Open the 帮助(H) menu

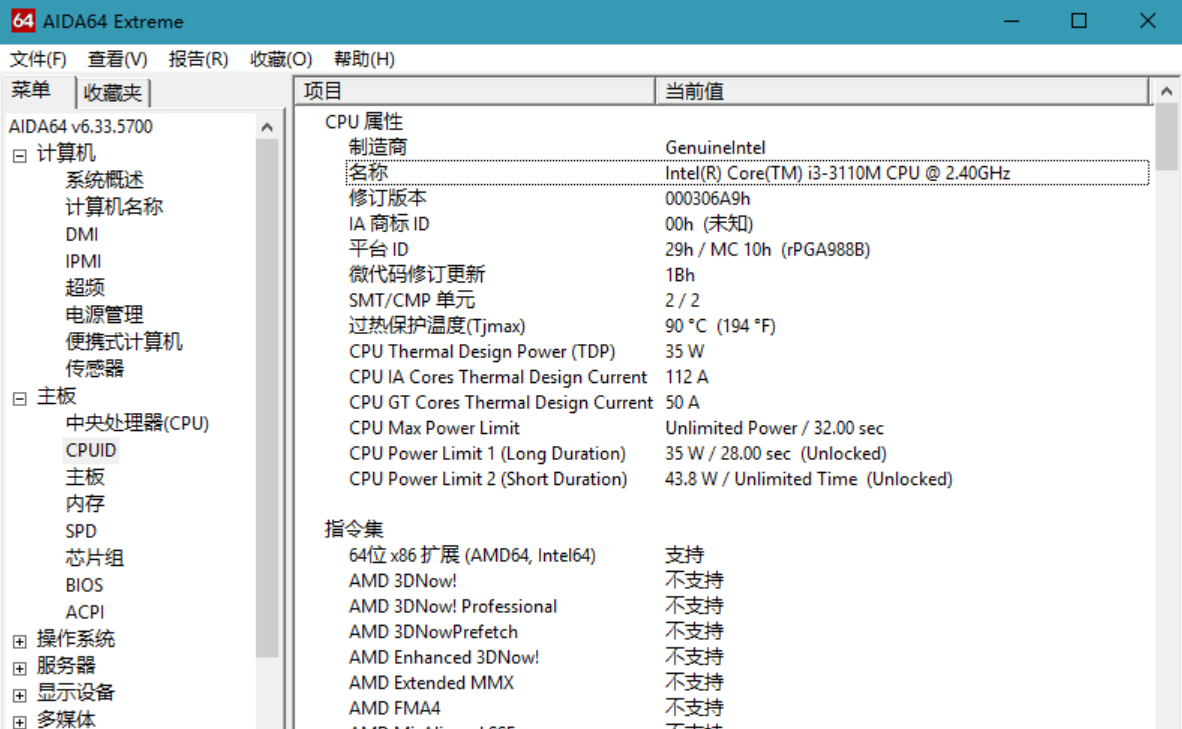(364, 59)
